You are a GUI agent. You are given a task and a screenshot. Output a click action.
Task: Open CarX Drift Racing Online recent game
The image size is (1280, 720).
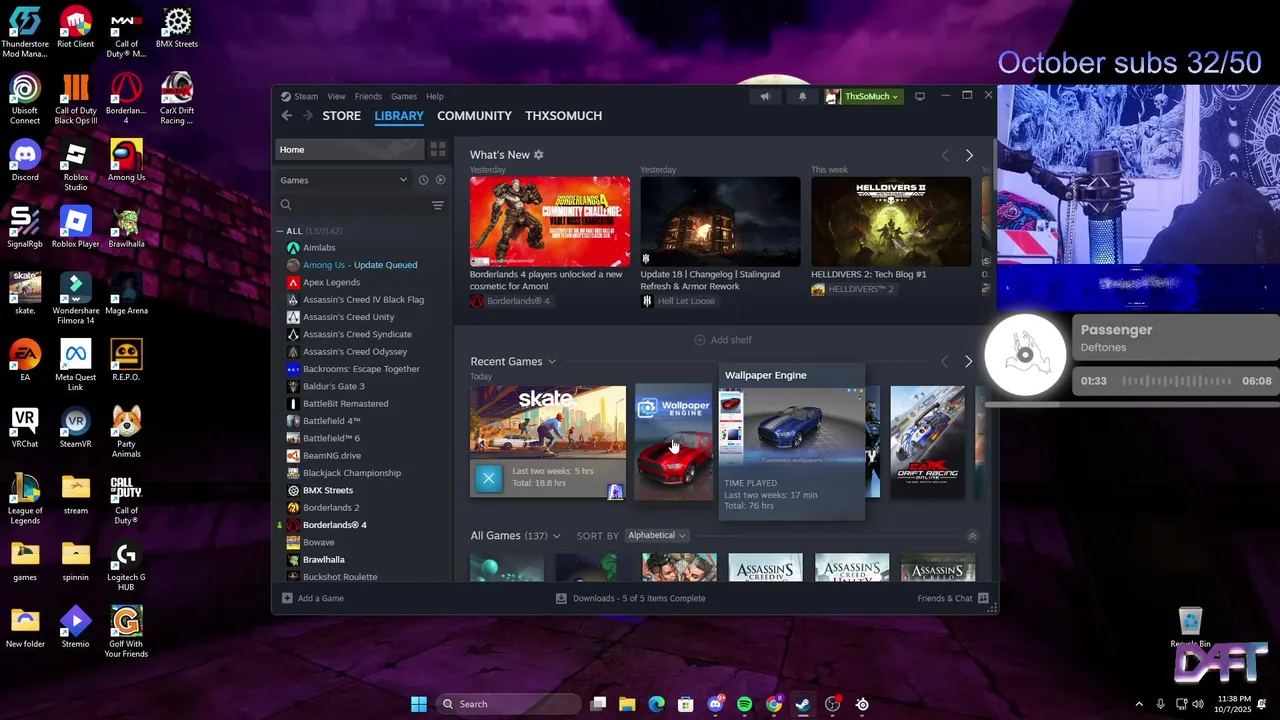[x=928, y=441]
